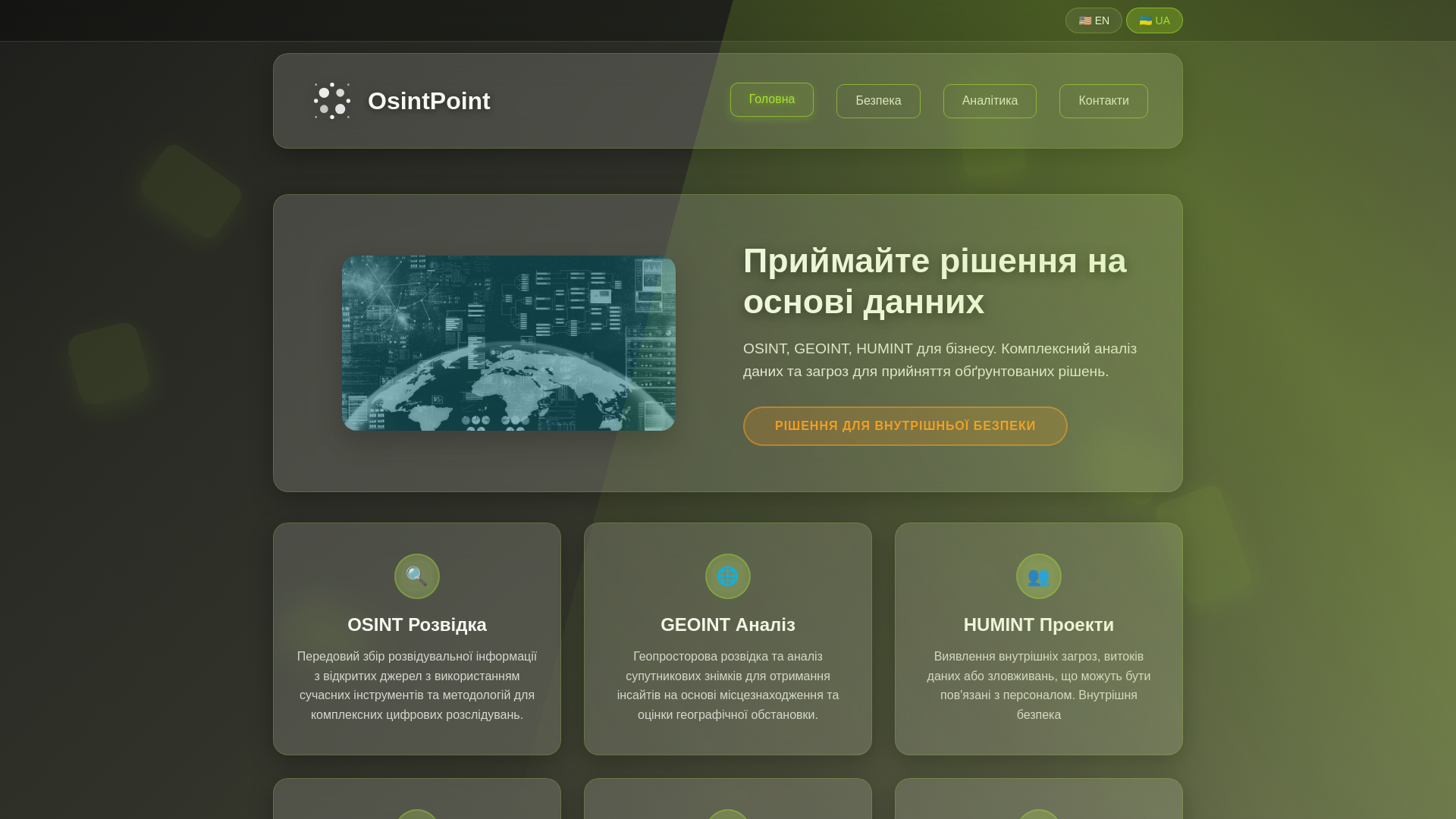Click the Приймайте рішення на основі данних heading
1456x819 pixels.
pyautogui.click(x=935, y=281)
